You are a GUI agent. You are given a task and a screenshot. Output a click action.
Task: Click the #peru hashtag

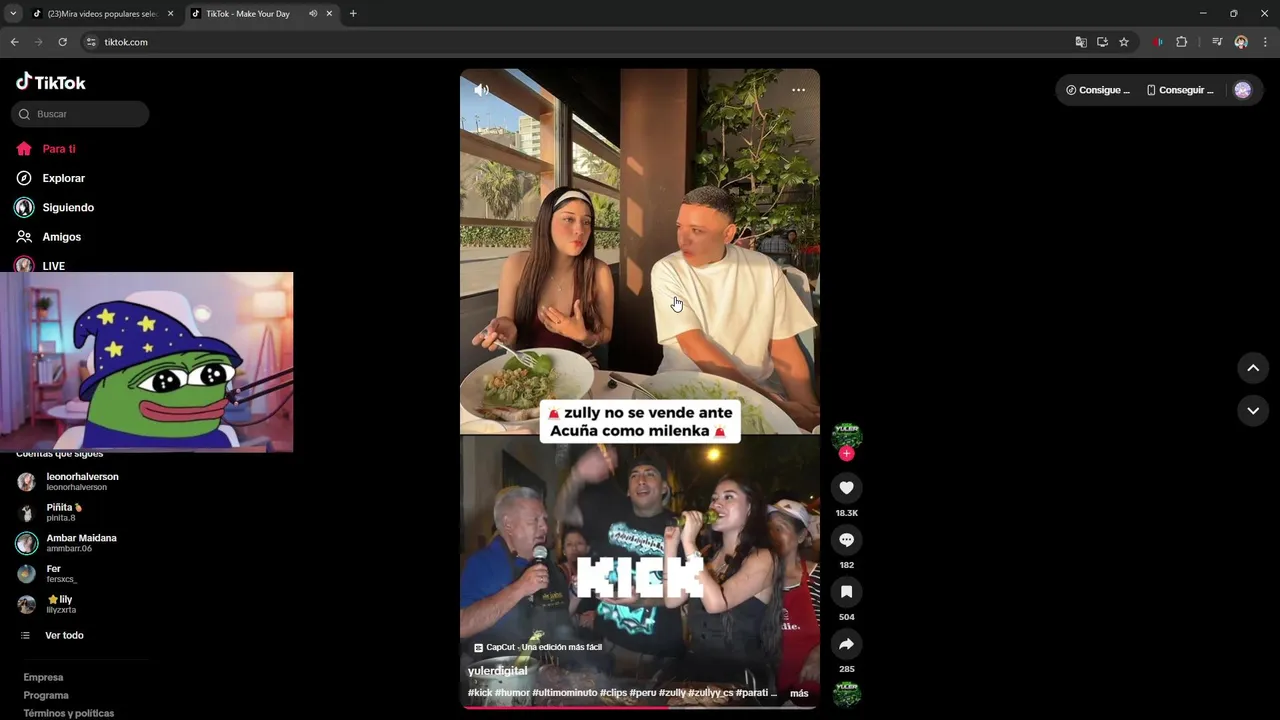(x=643, y=693)
